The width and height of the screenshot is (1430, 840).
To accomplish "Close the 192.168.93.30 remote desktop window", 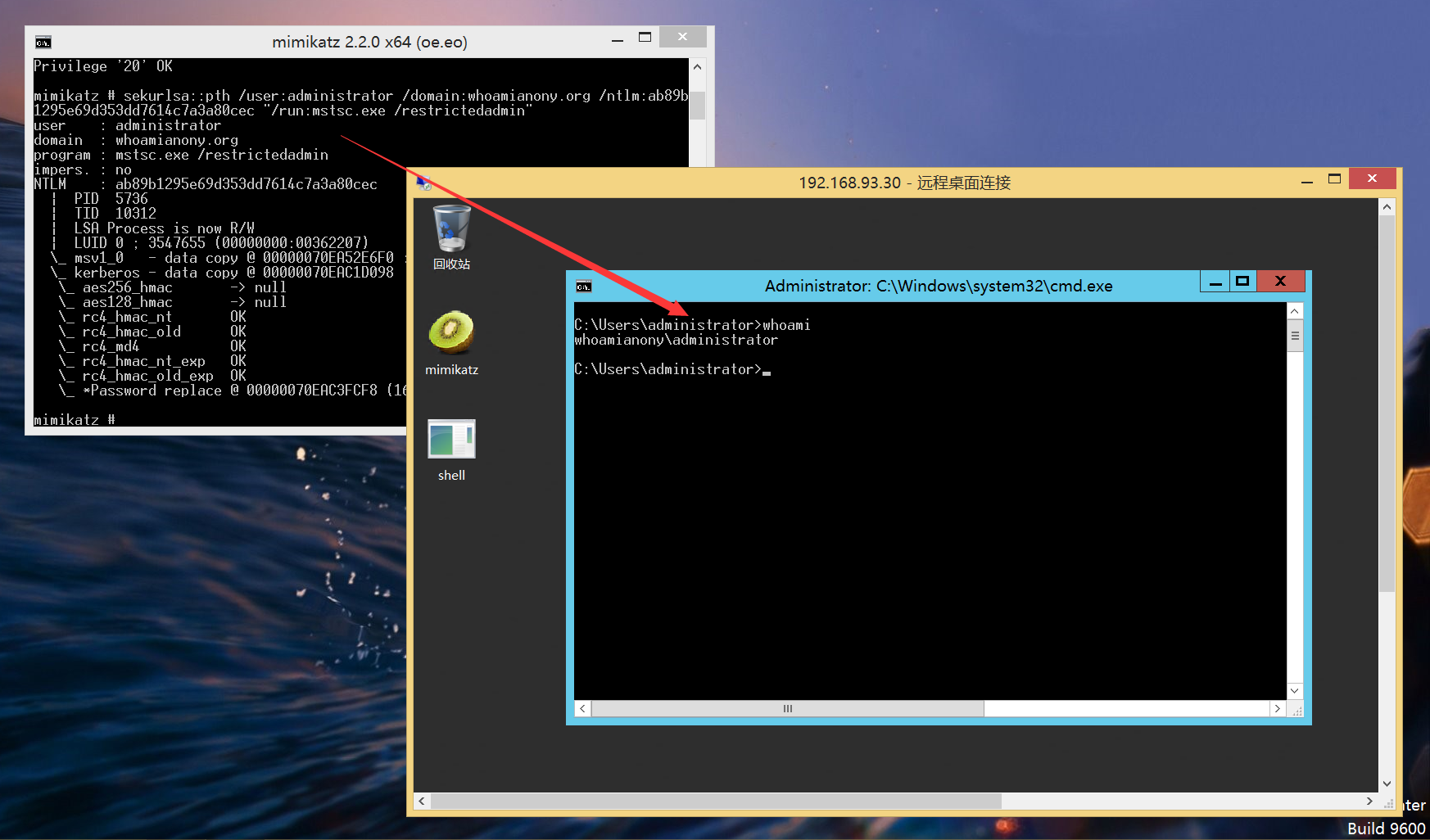I will tap(1372, 178).
